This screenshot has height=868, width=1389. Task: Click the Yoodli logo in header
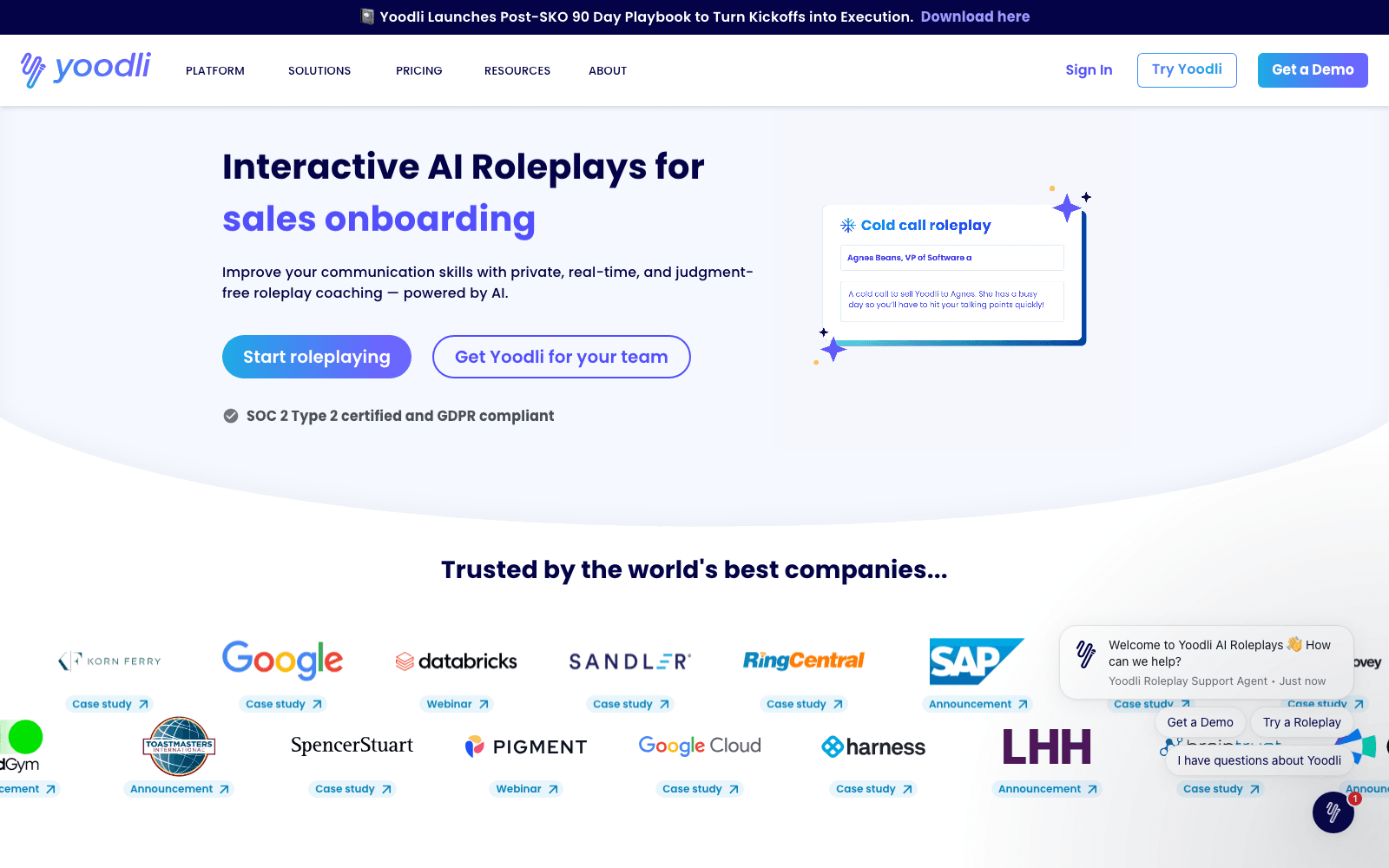[86, 69]
